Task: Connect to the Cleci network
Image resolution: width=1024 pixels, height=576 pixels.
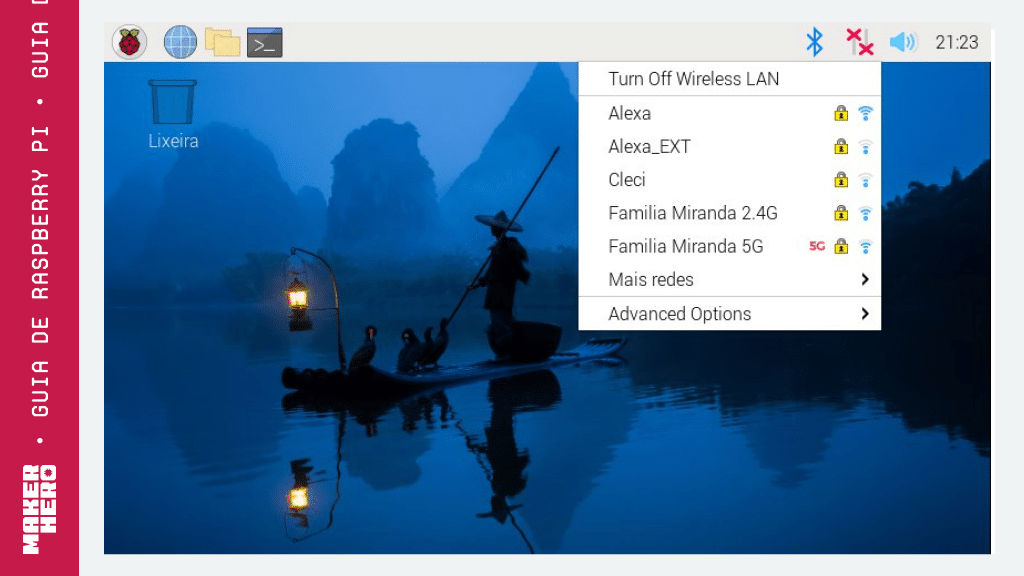Action: tap(729, 180)
